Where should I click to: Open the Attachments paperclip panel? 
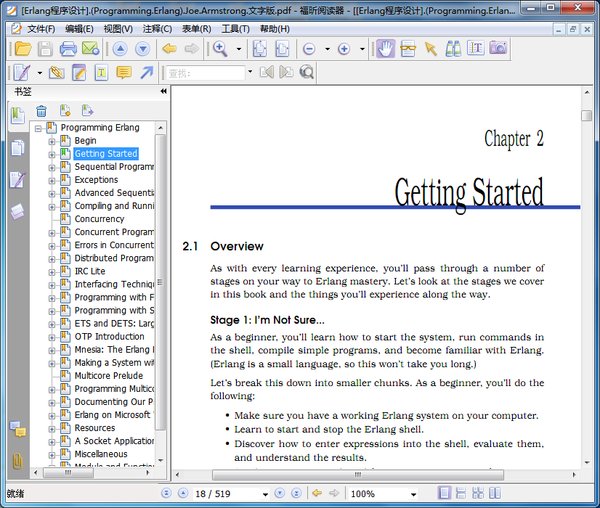point(18,462)
